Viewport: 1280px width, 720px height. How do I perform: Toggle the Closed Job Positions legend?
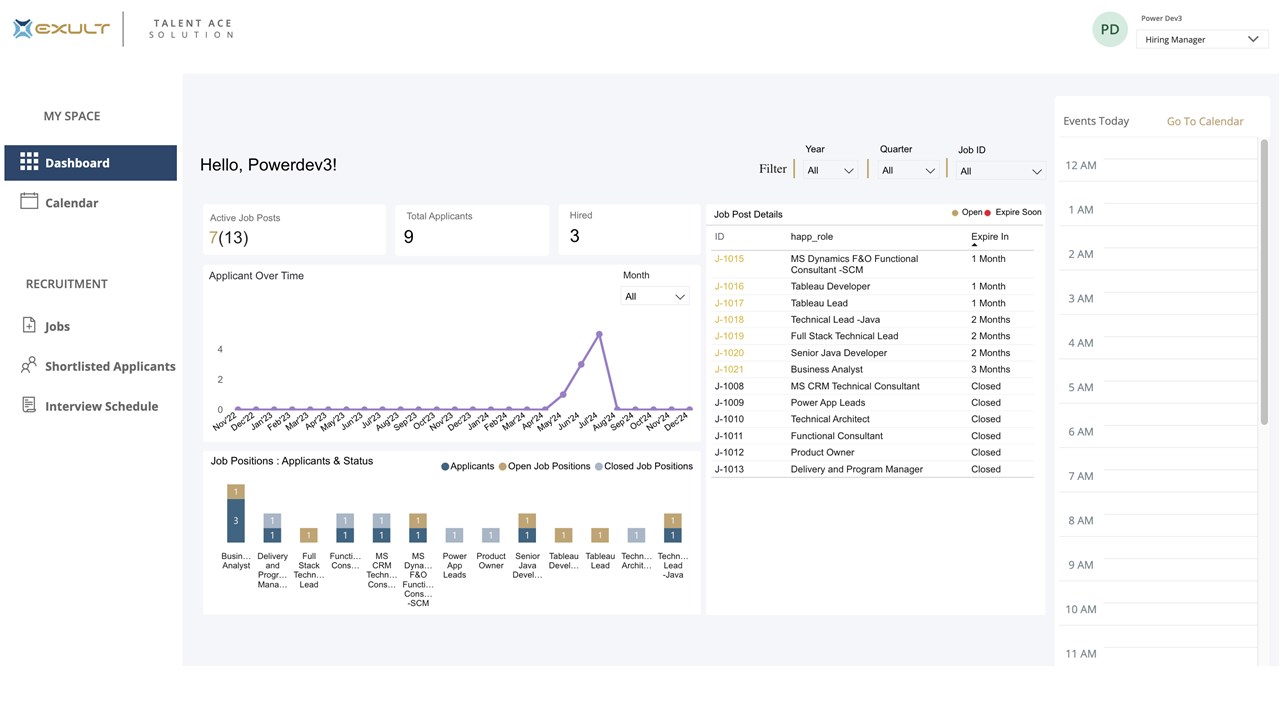click(x=599, y=466)
